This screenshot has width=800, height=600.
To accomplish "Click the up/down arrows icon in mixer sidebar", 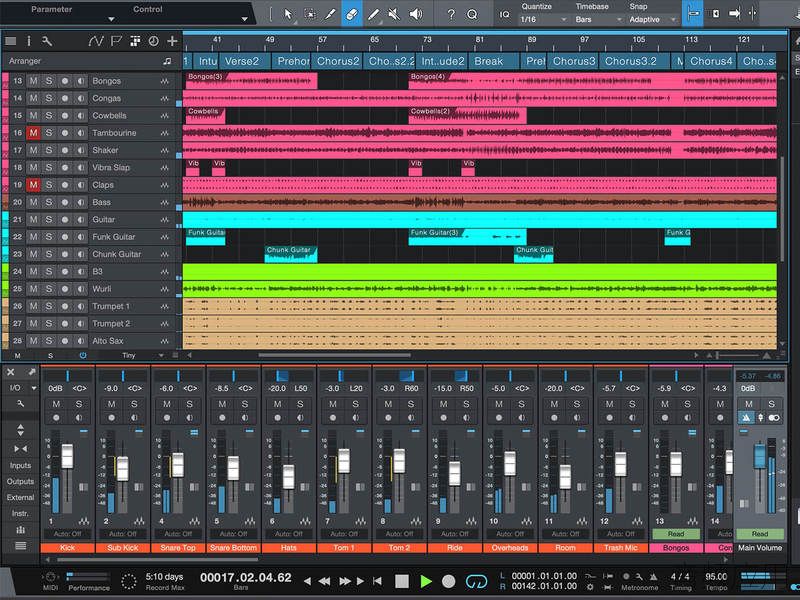I will [x=20, y=430].
